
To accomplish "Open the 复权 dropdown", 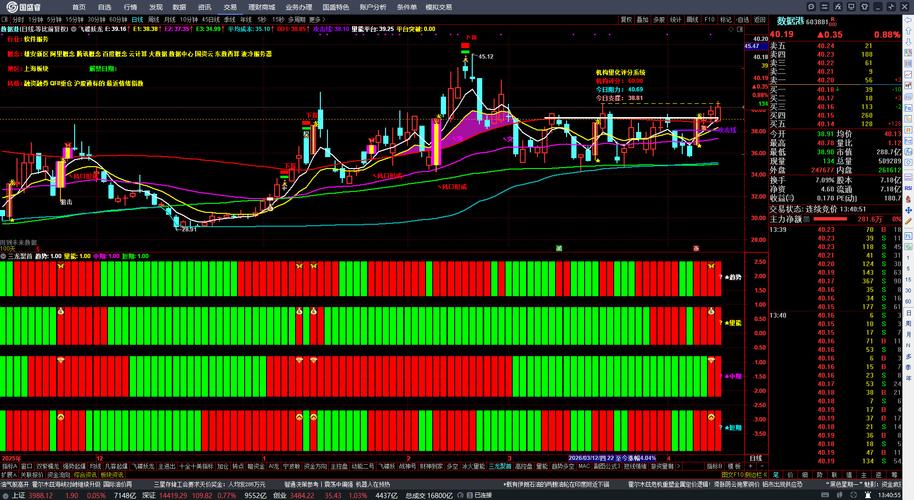I will pyautogui.click(x=627, y=20).
